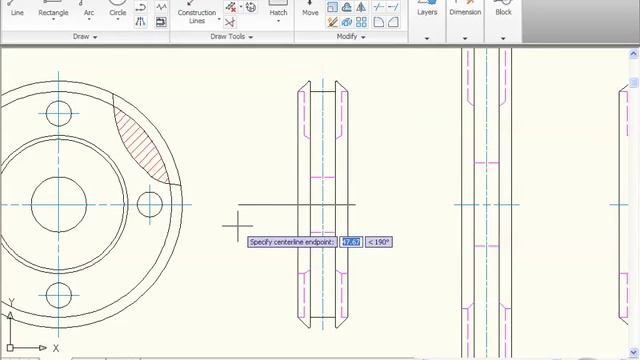Click the angle field showing < 190°
Image resolution: width=640 pixels, height=360 pixels.
coord(379,242)
